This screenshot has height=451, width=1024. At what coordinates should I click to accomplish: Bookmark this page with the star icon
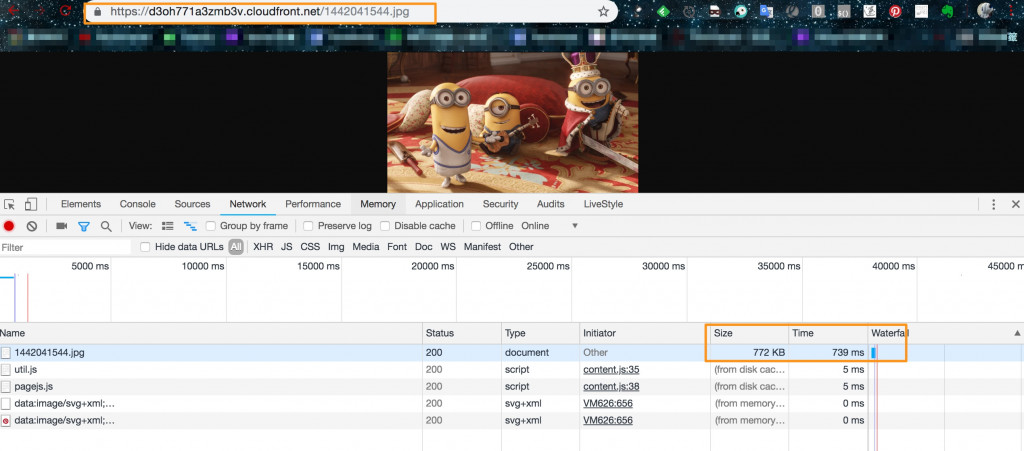(603, 11)
